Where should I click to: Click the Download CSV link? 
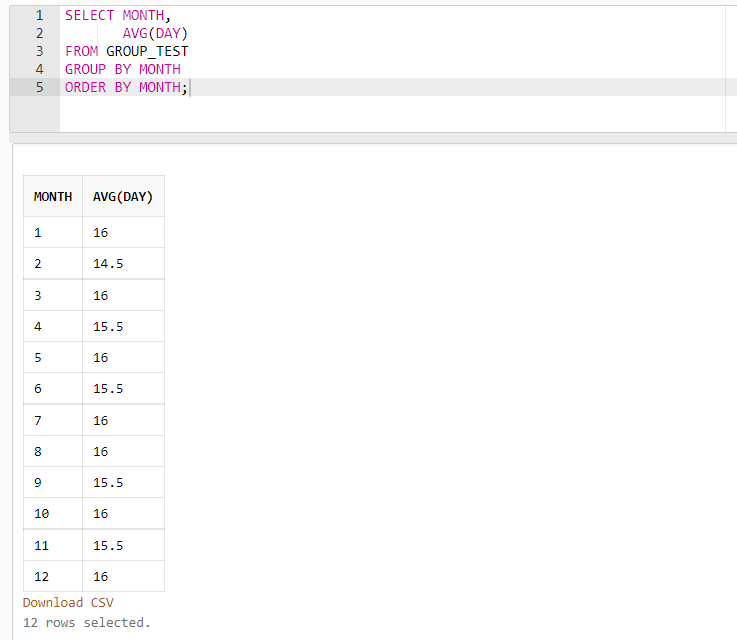click(68, 602)
